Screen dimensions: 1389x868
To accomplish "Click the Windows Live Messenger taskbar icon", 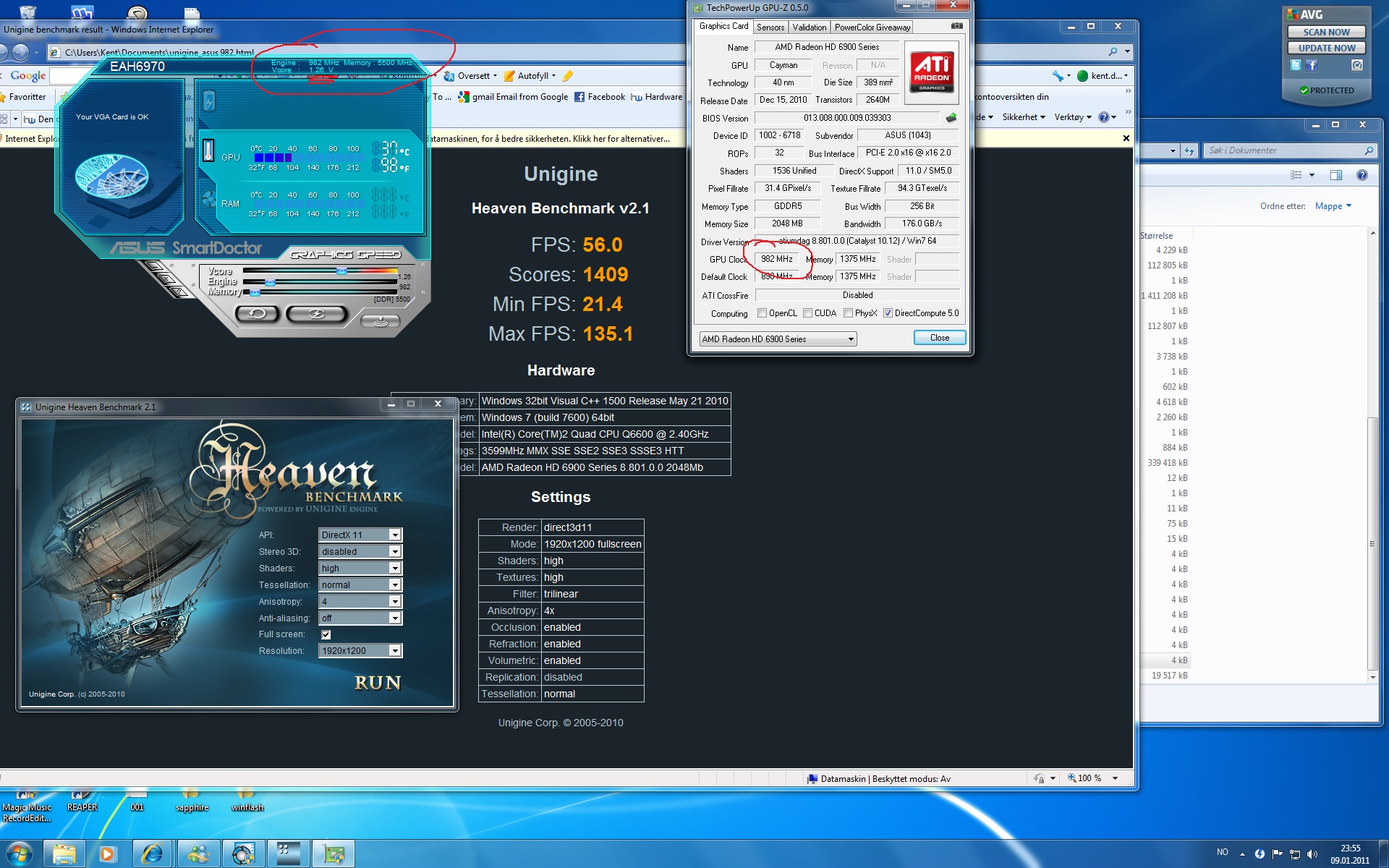I will tap(198, 854).
